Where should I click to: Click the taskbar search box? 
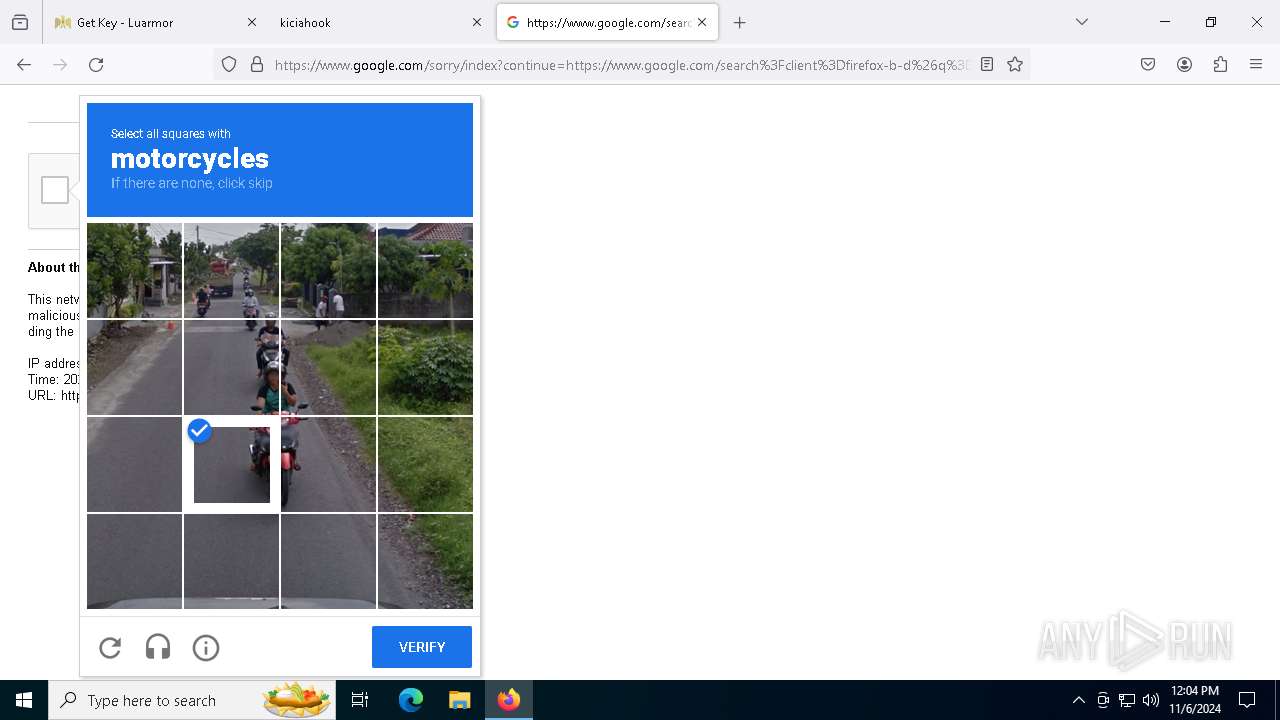(192, 700)
